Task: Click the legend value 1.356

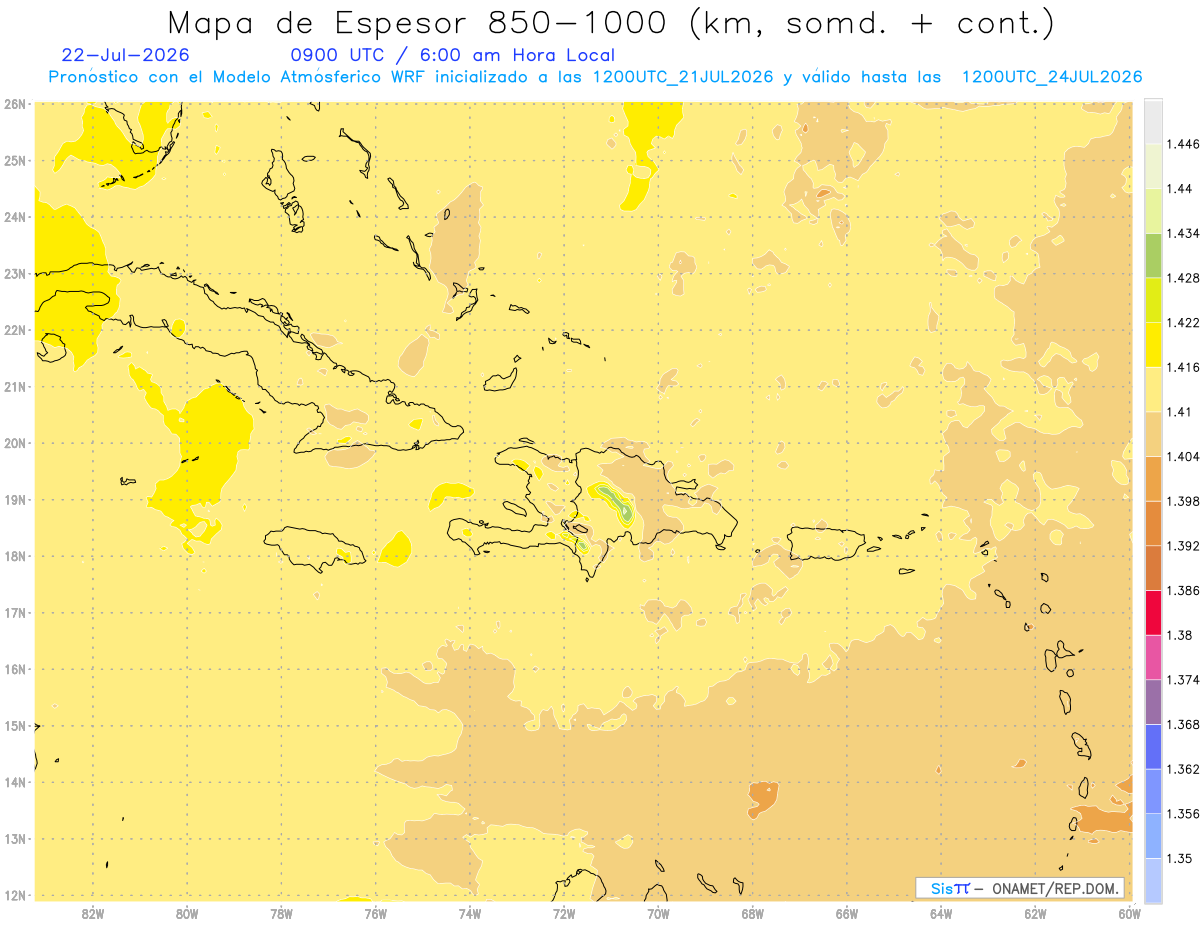Action: click(x=1182, y=814)
